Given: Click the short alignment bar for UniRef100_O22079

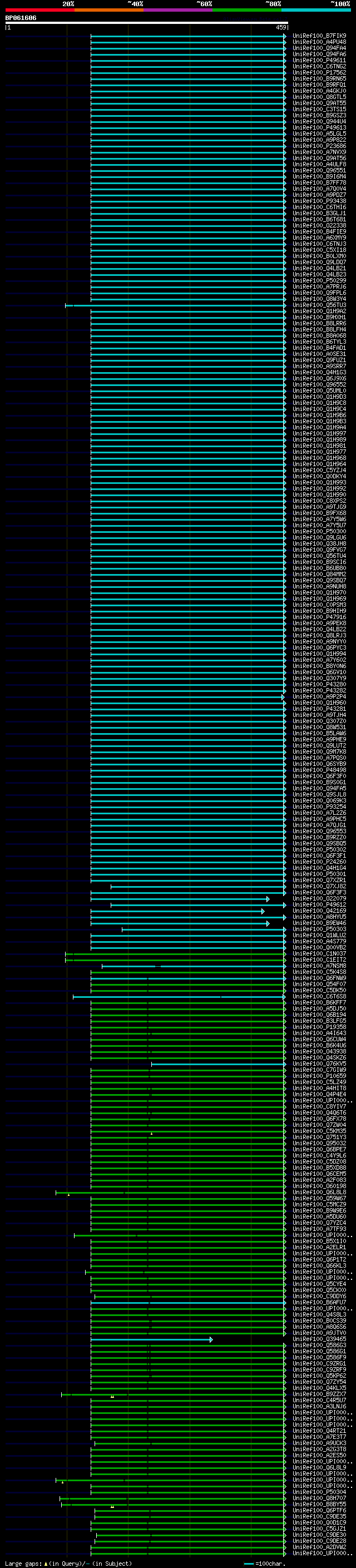Looking at the screenshot, I should [180, 898].
